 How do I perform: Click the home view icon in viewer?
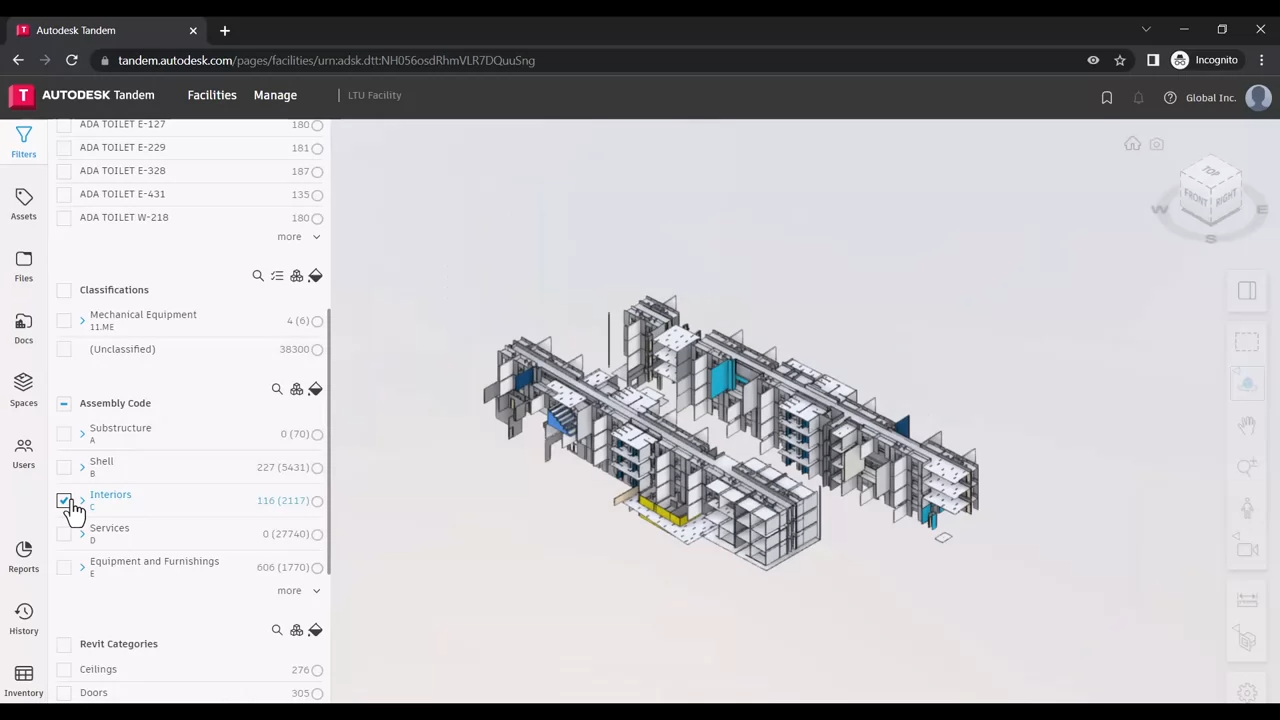1132,144
